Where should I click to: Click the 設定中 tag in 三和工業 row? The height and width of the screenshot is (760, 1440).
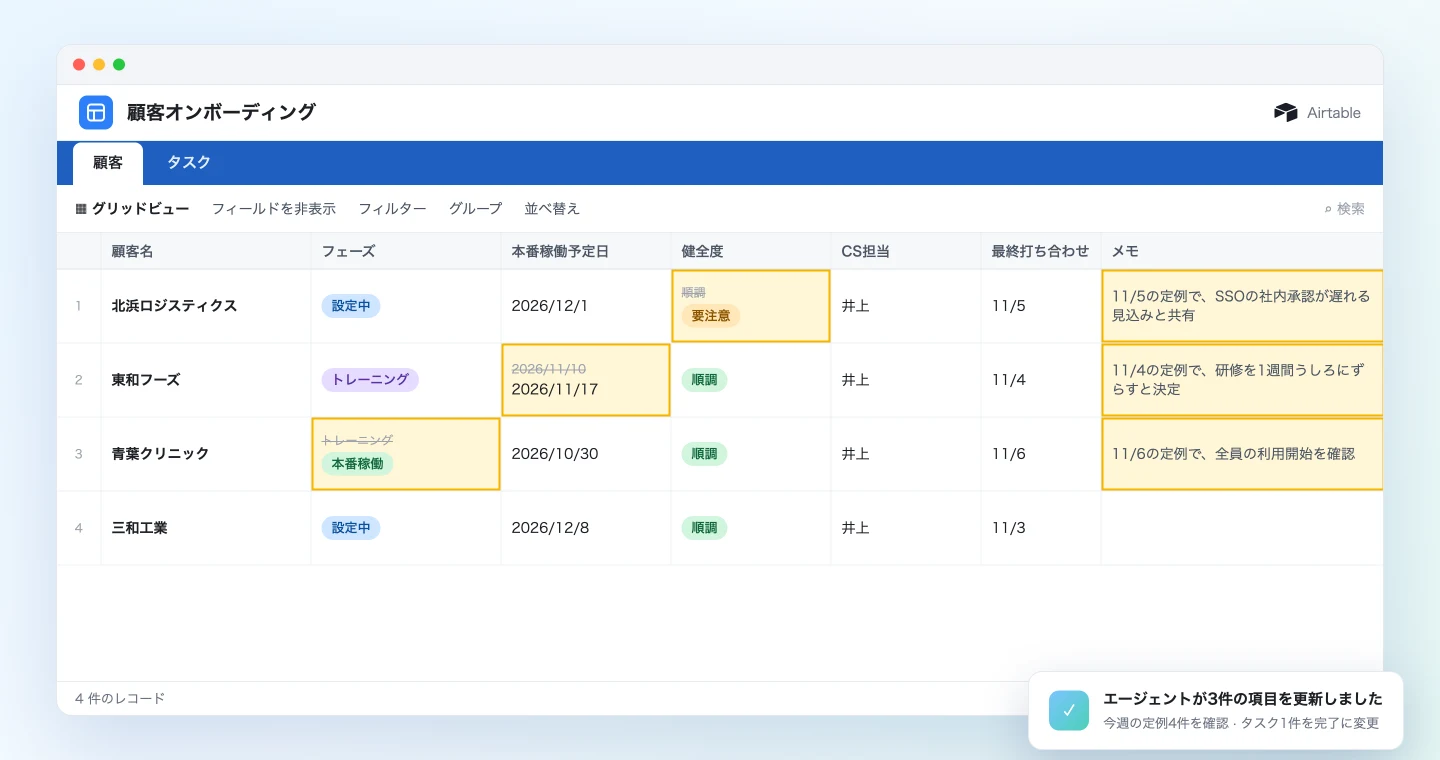click(x=351, y=528)
